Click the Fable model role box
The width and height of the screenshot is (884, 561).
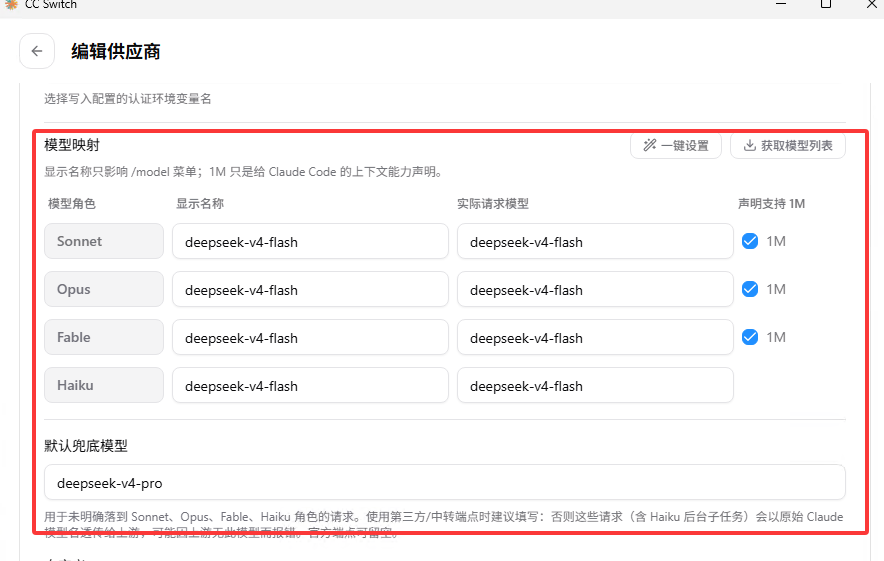(104, 337)
